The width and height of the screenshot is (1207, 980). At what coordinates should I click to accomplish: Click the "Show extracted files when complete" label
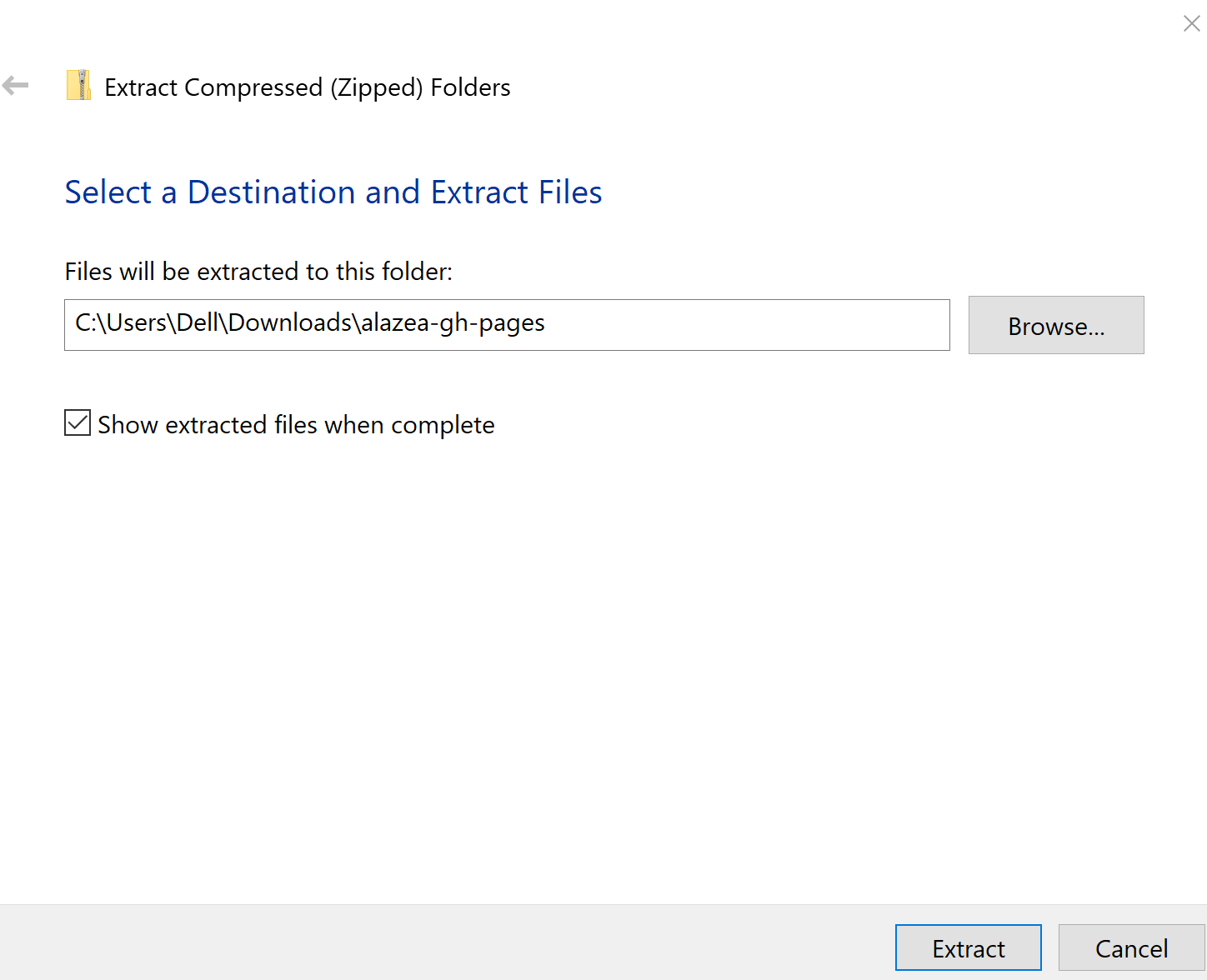click(296, 425)
